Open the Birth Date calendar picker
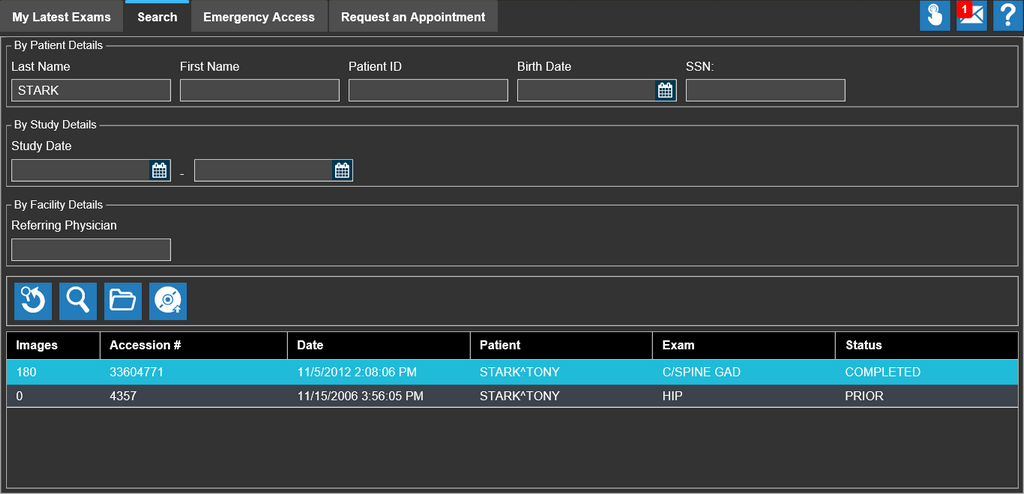The image size is (1024, 494). 666,91
